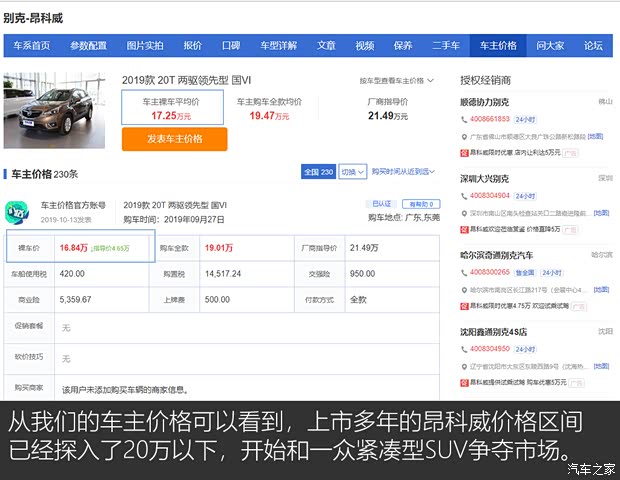
Task: Click 购车全款 19.01万 value
Action: coord(219,248)
